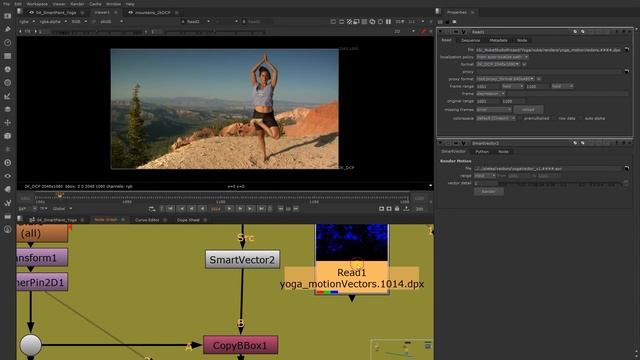Toggle the auto alpha checkbox
The width and height of the screenshot is (640, 360).
(580, 118)
